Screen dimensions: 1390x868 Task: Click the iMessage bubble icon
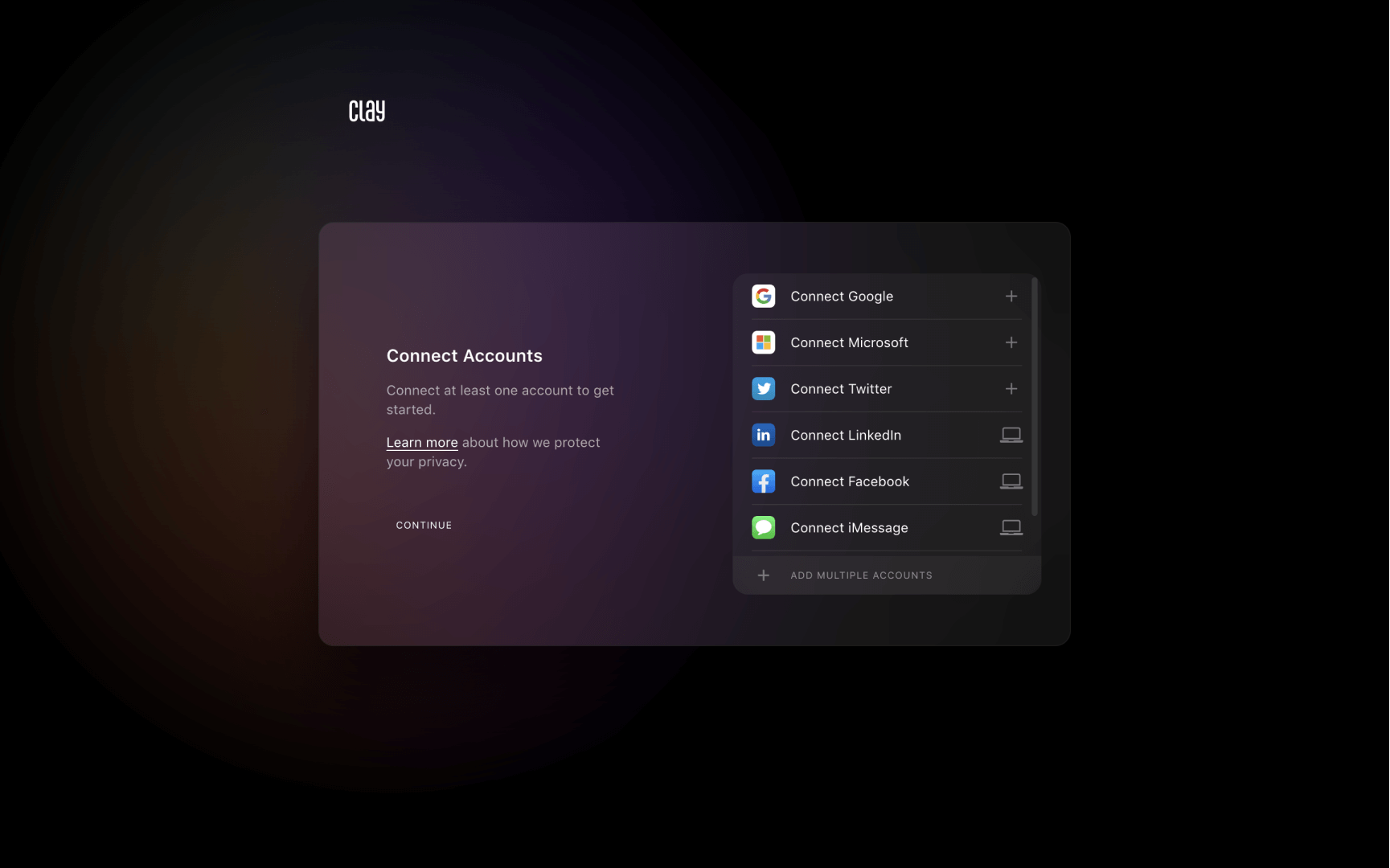pos(763,528)
